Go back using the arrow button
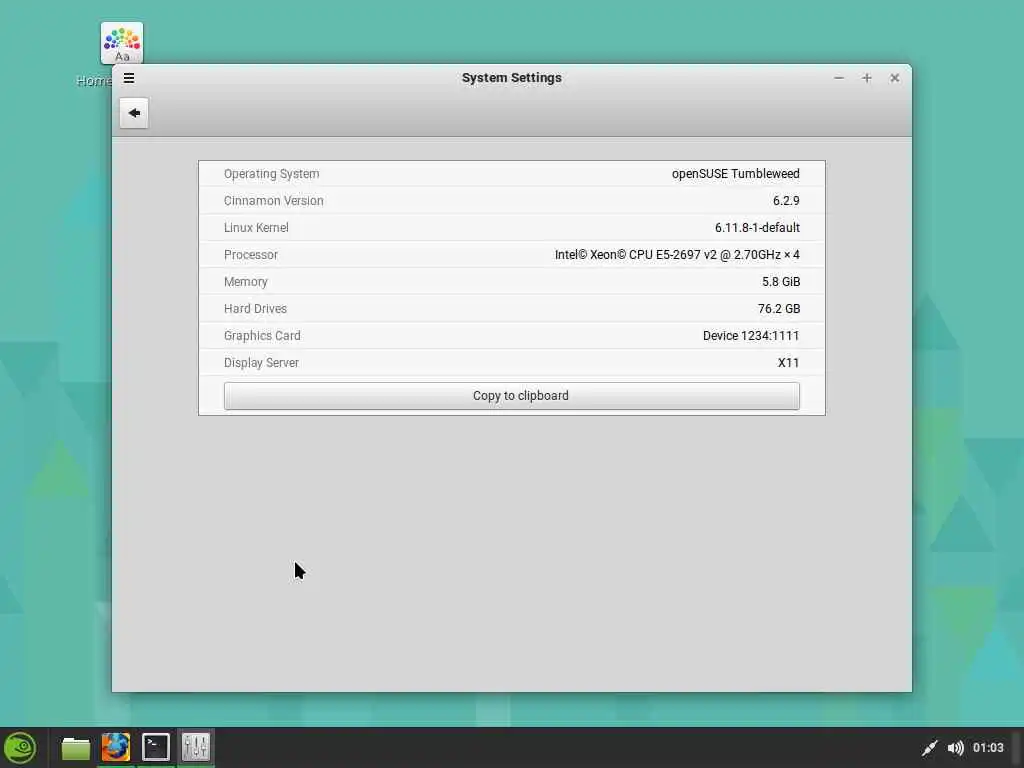Screen dimensions: 1024x768 tap(134, 113)
